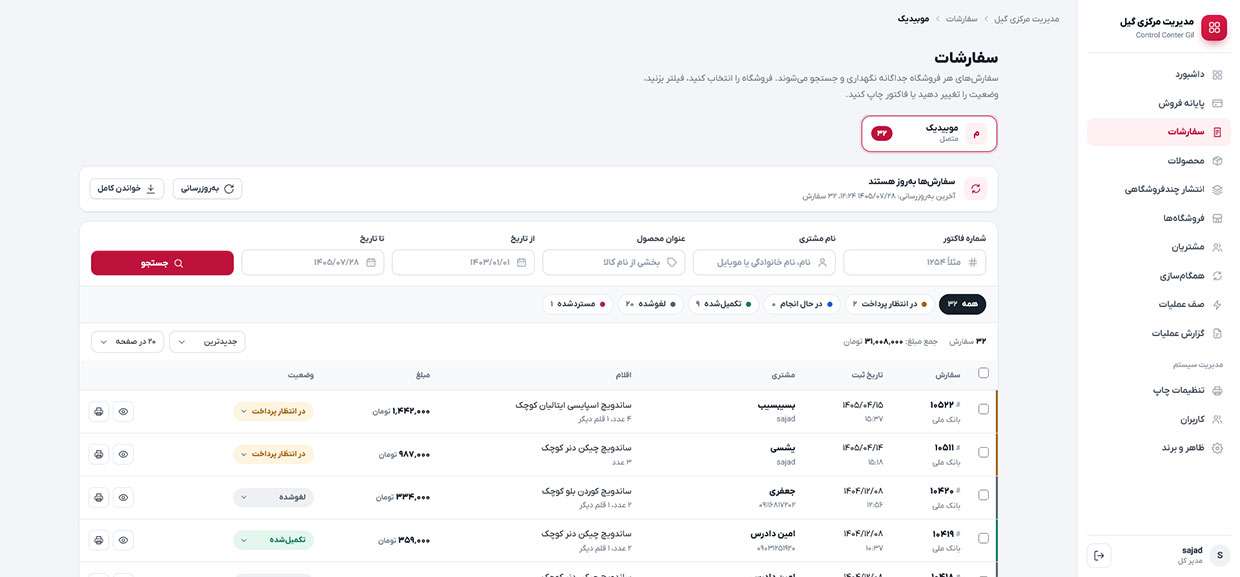The image size is (1240, 577).
Task: Filter by تکمیل‌شده ۹ tab
Action: (x=724, y=304)
